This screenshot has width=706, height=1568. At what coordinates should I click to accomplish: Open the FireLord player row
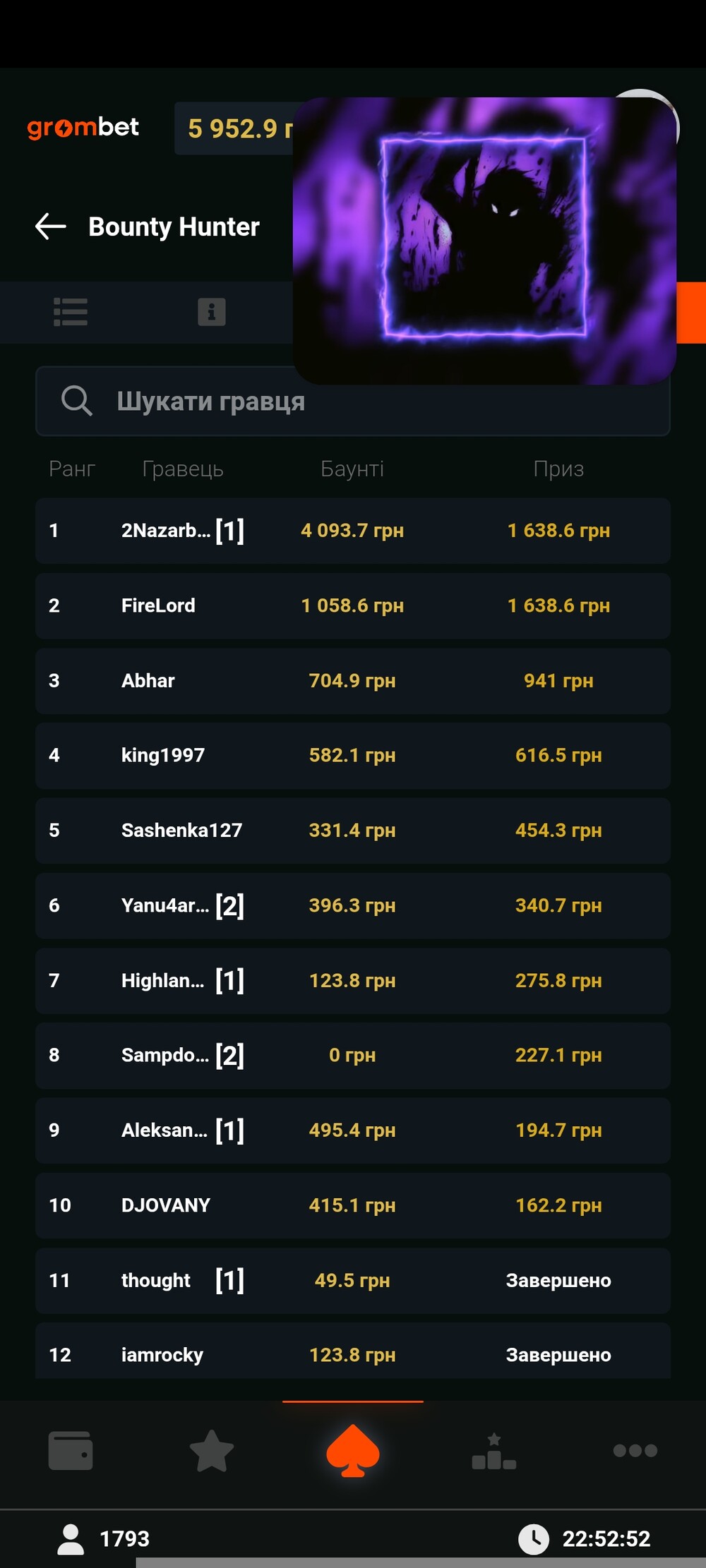[x=353, y=605]
